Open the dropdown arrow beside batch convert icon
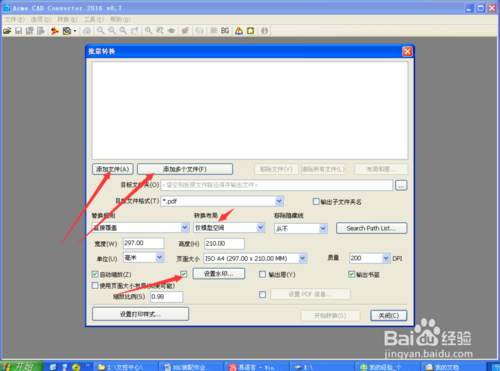 point(75,31)
